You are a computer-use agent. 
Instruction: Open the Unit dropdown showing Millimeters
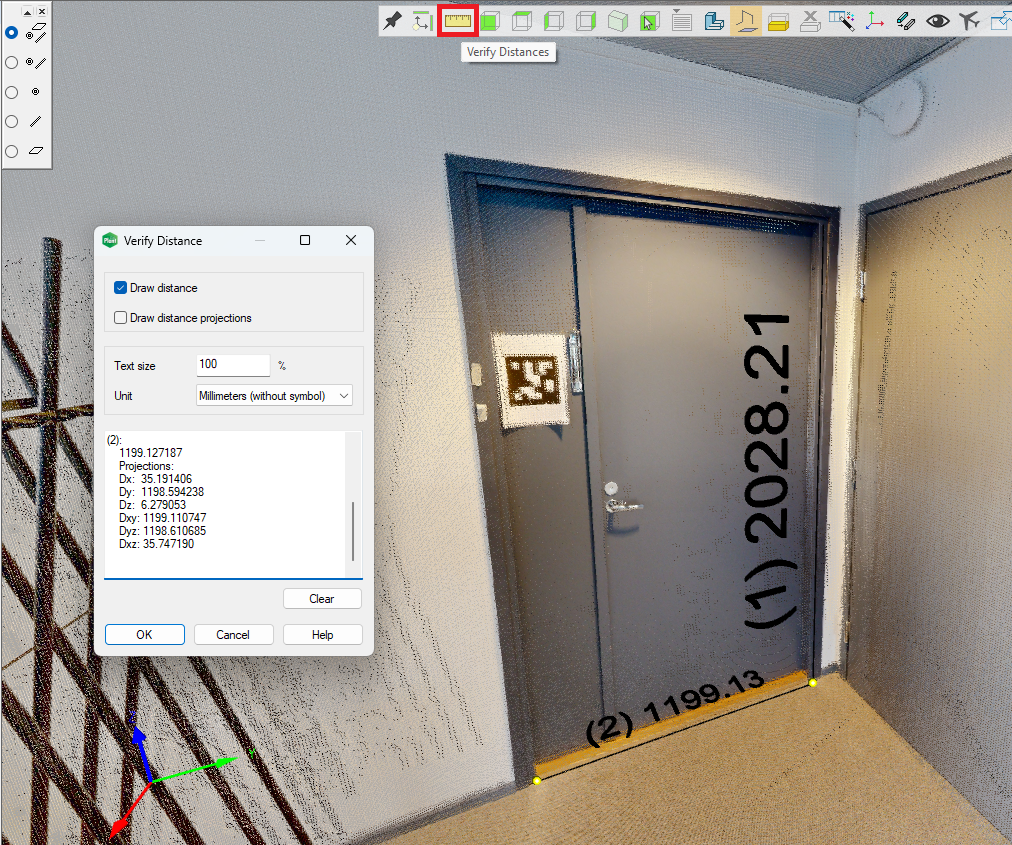(x=274, y=396)
